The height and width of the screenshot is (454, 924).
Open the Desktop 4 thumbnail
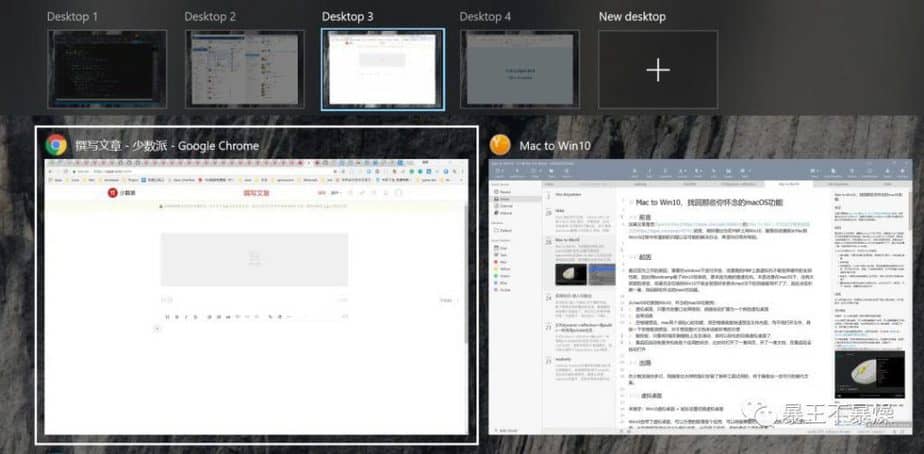519,69
